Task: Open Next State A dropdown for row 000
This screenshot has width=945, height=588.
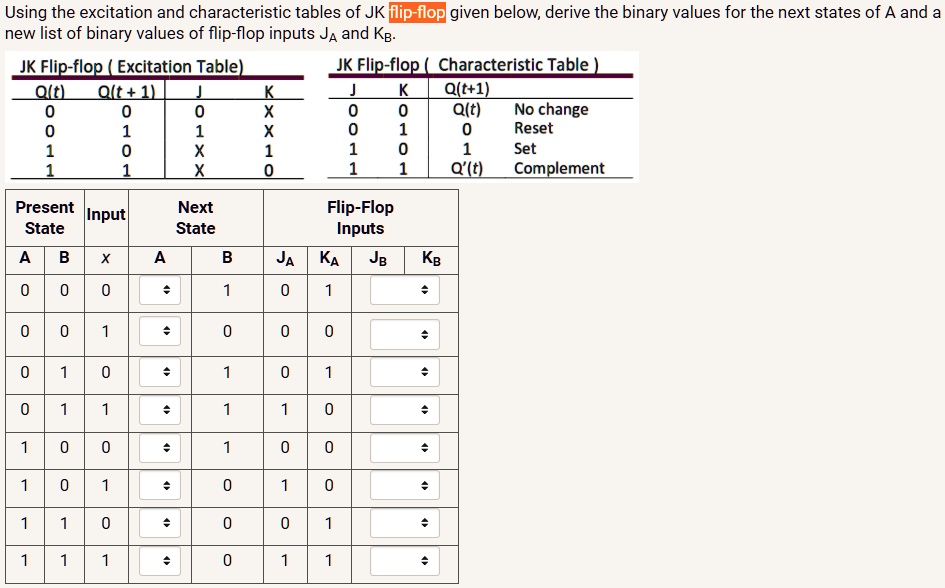Action: click(x=160, y=290)
